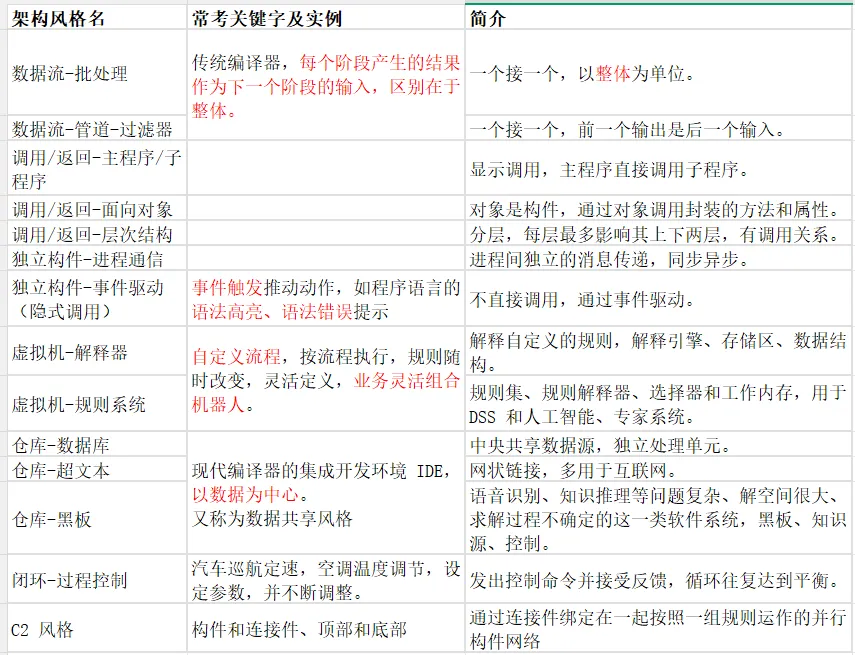Click empty keyword cell beside '调用/返回-面向对象'
Image resolution: width=855 pixels, height=655 pixels.
coord(326,208)
